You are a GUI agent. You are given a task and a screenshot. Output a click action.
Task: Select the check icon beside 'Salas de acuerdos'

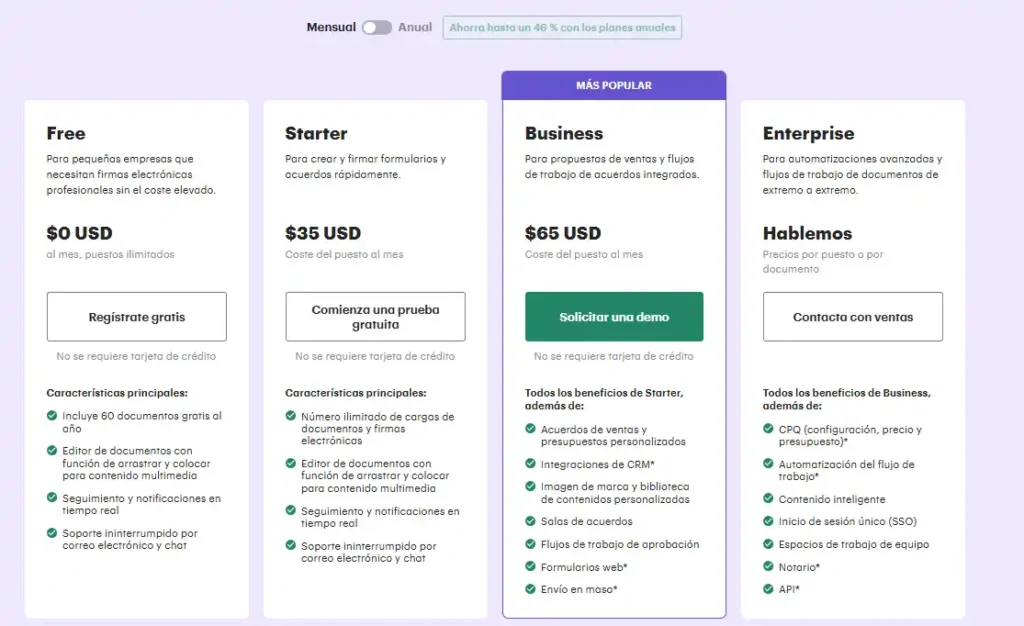[528, 521]
